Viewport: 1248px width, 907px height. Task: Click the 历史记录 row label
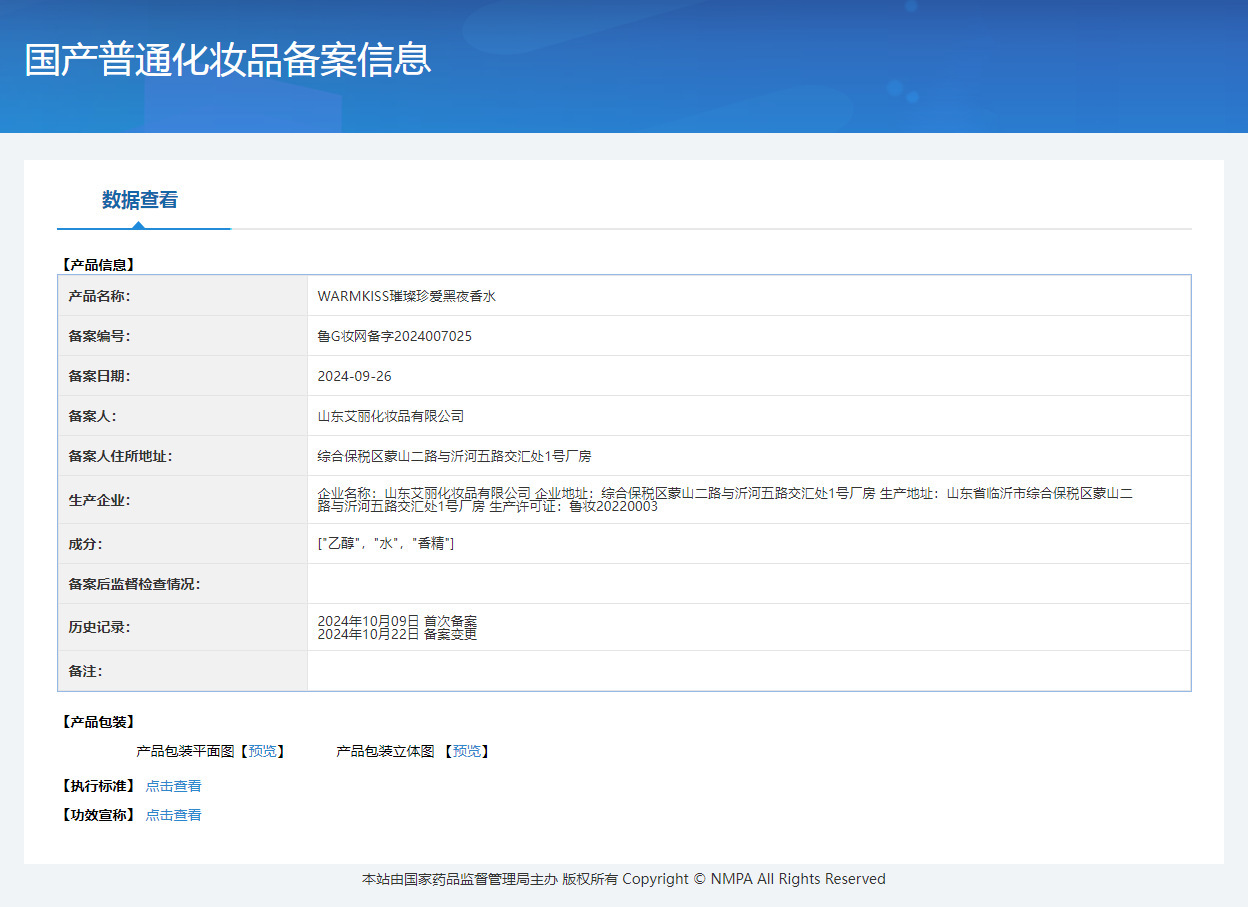99,627
